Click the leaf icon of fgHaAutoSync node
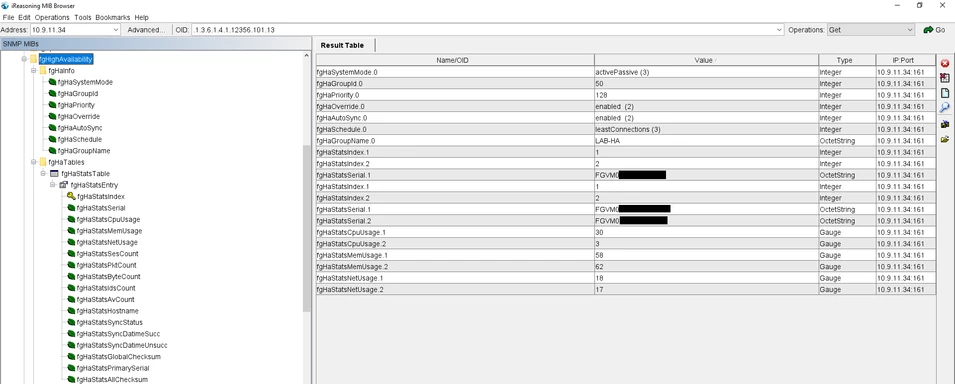This screenshot has width=955, height=384. 52,128
